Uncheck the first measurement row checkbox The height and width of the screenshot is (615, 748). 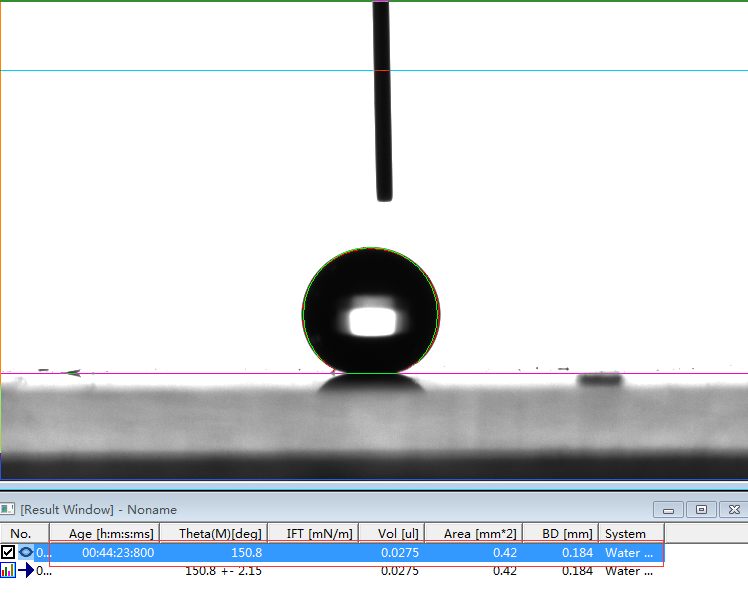8,552
